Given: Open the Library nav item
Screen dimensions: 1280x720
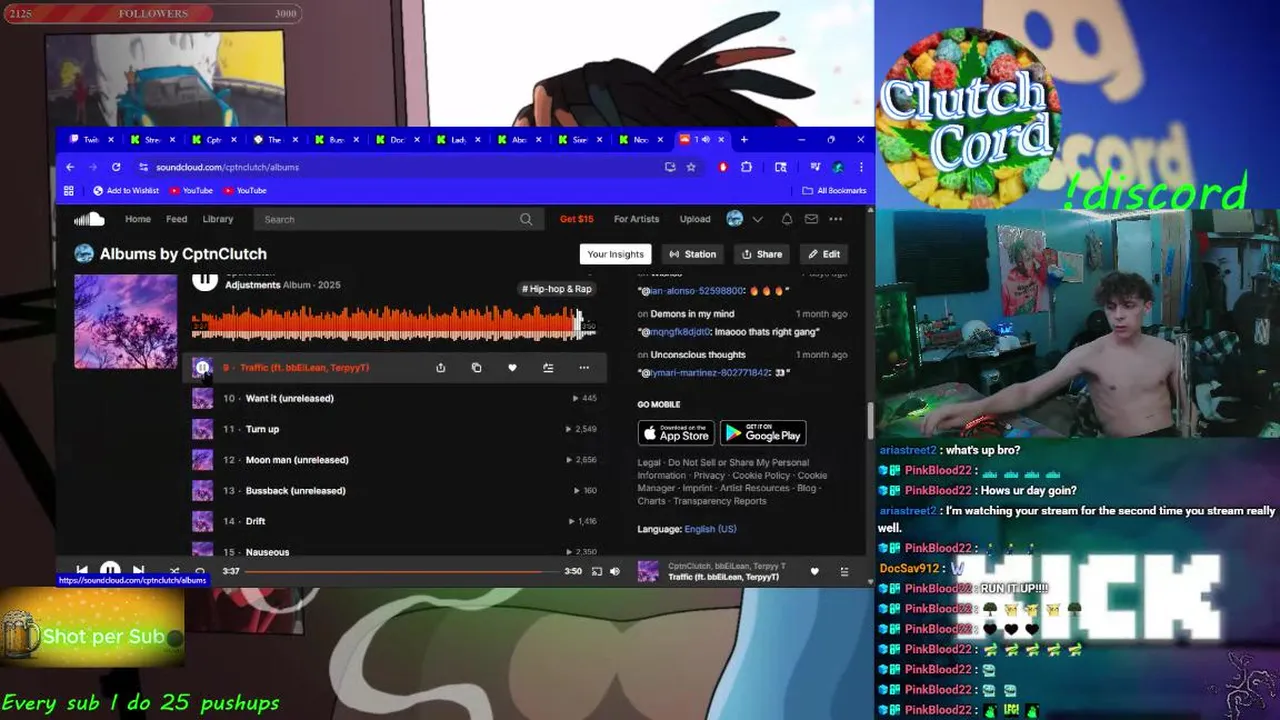Looking at the screenshot, I should tap(218, 219).
